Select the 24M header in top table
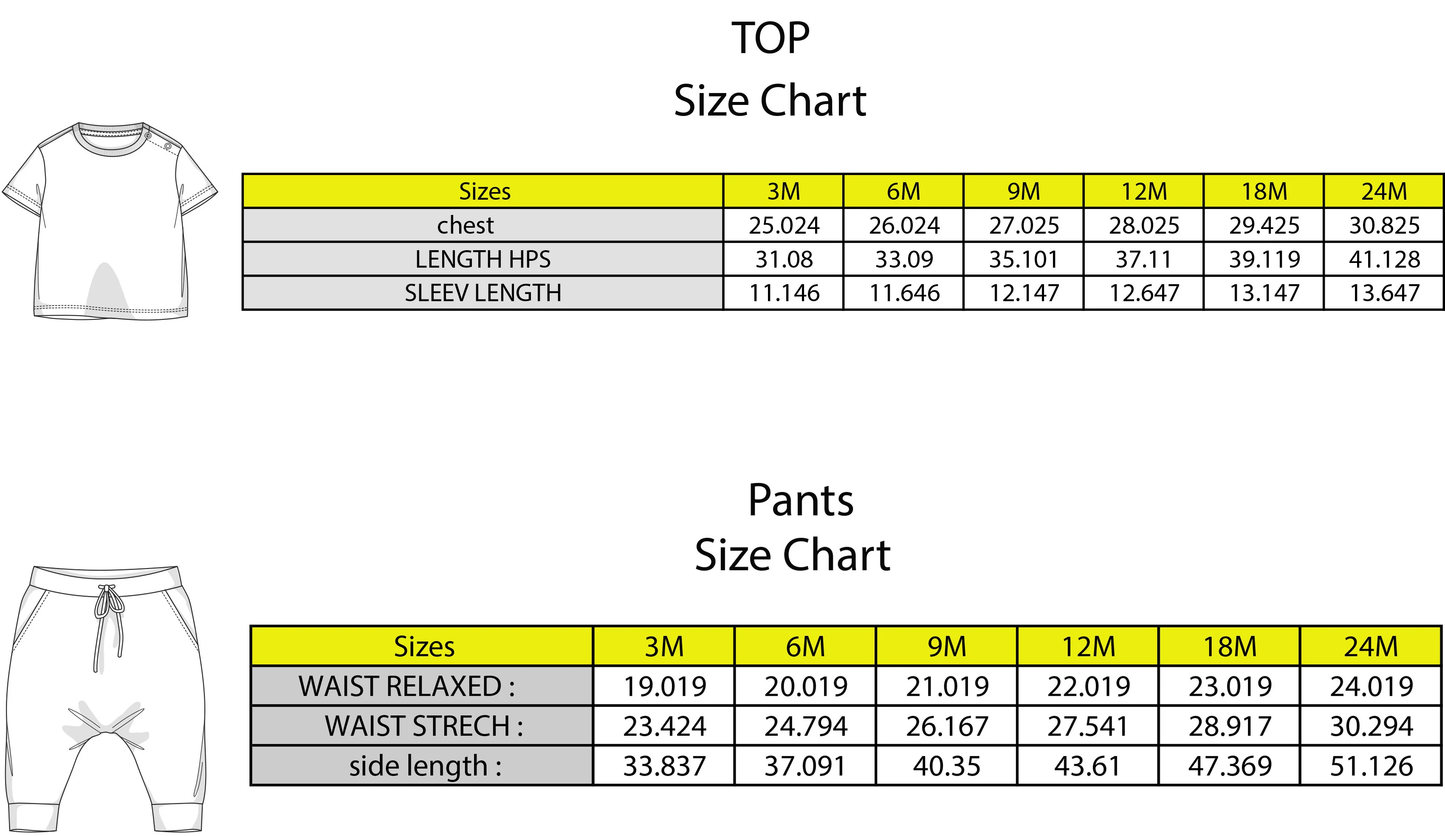 tap(1384, 191)
